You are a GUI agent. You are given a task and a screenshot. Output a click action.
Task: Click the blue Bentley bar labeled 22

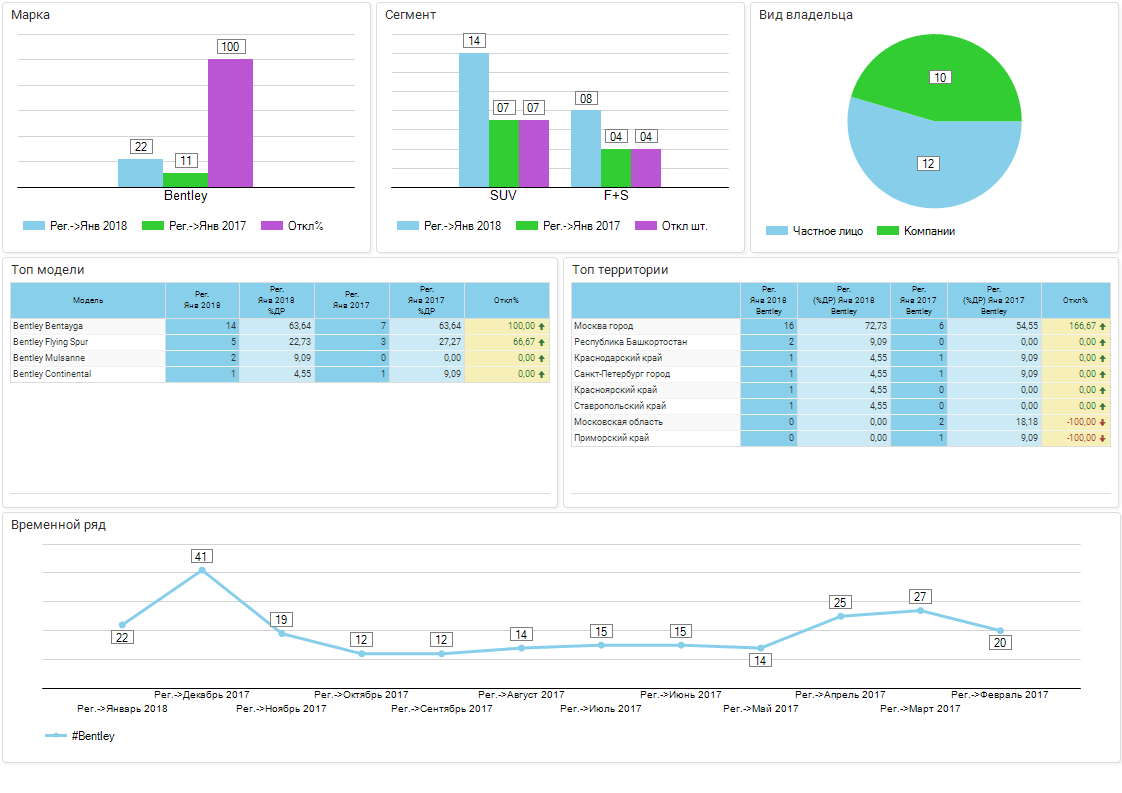point(140,173)
